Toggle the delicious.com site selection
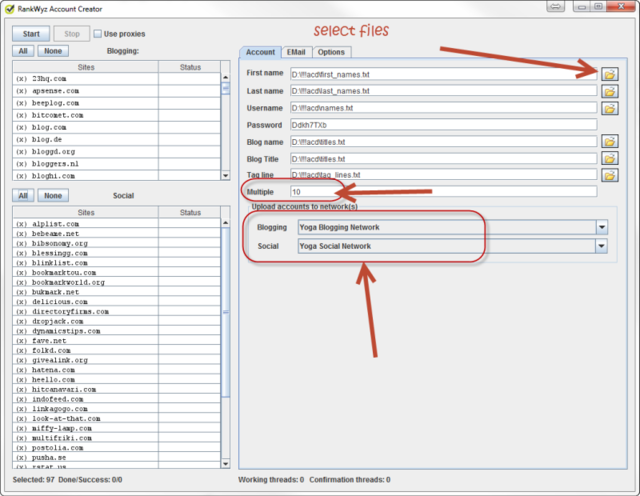Image resolution: width=640 pixels, height=496 pixels. point(21,302)
